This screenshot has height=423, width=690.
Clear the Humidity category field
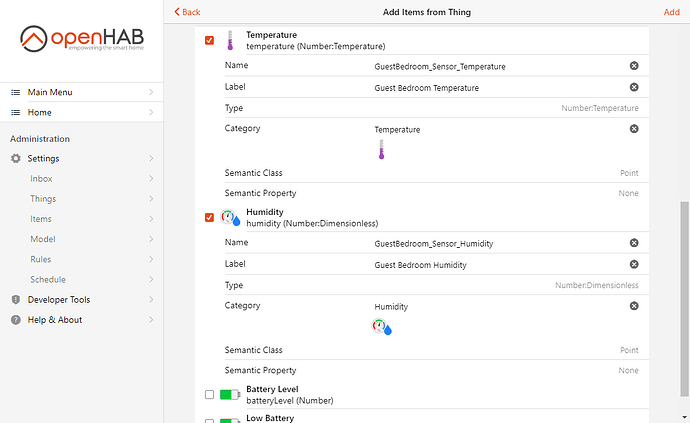pos(633,306)
